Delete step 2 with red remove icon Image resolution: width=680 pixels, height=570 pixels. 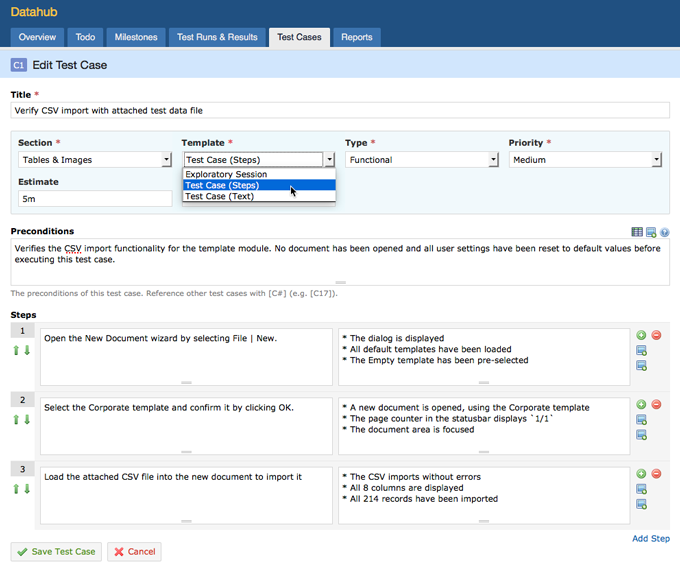click(x=656, y=404)
